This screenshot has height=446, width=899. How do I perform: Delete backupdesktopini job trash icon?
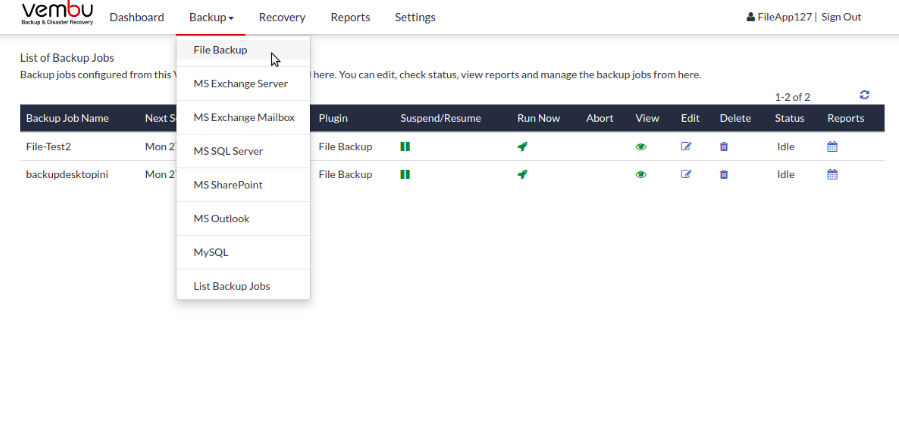(724, 174)
